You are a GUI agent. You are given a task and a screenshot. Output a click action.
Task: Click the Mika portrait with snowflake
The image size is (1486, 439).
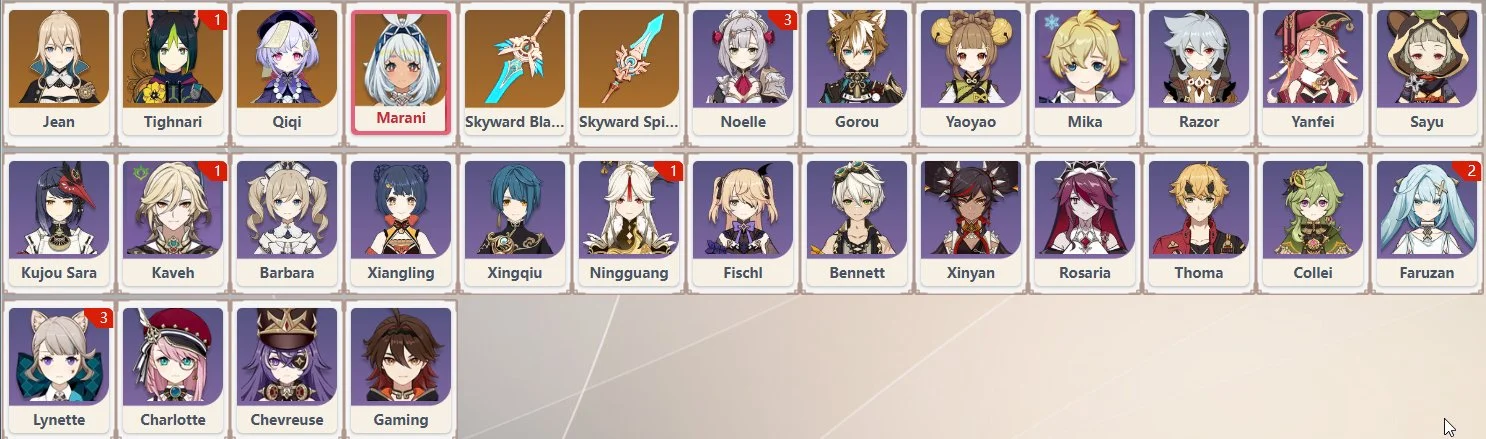1085,58
